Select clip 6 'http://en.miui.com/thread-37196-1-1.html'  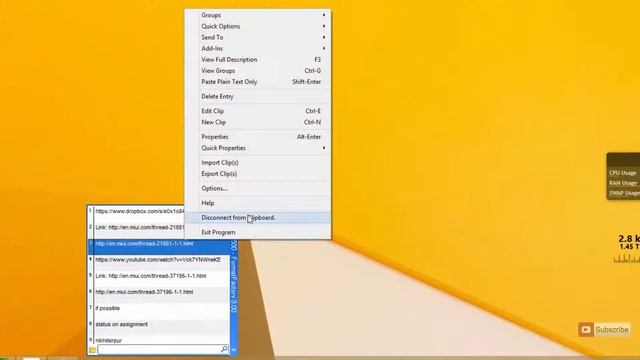tap(159, 292)
